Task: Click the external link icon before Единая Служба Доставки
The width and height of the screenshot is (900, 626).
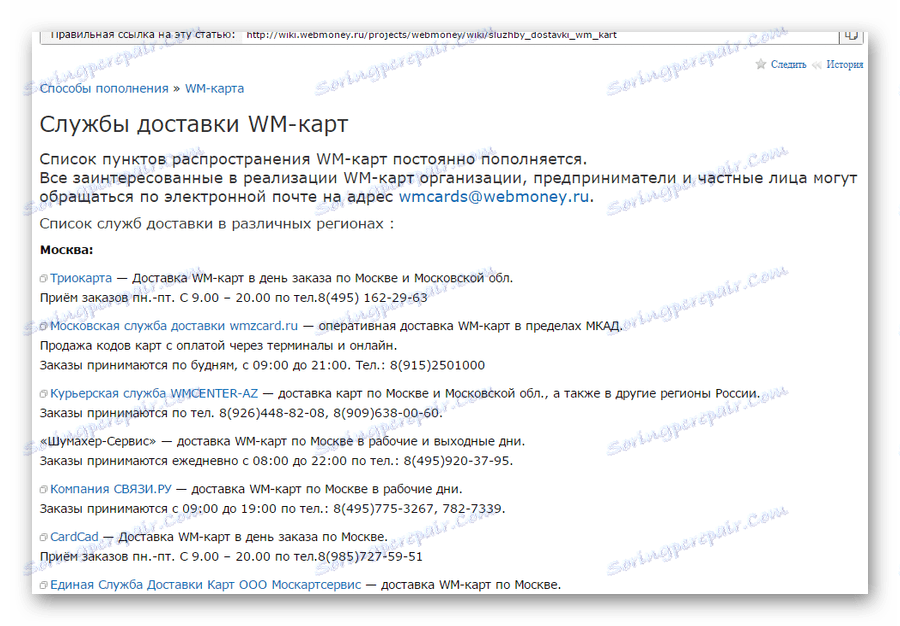Action: pos(44,586)
